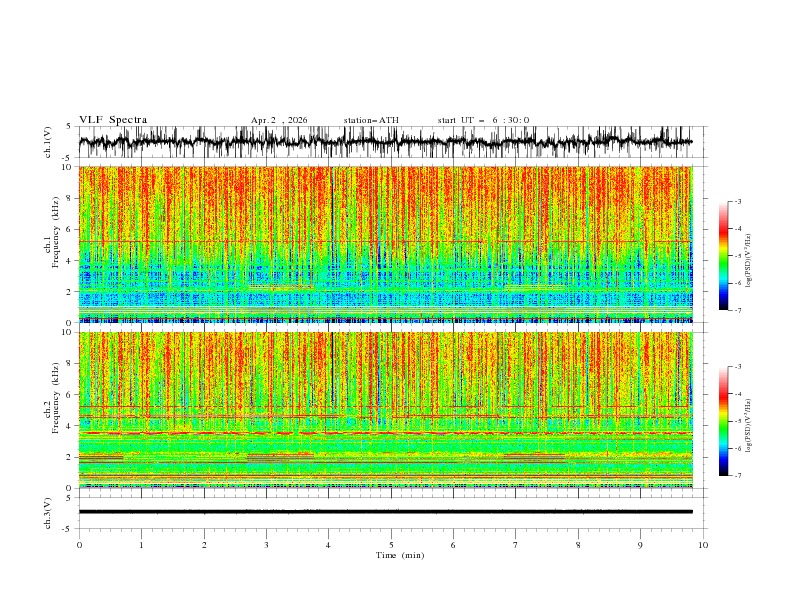The image size is (792, 612).
Task: Select the "start UT = 6 :30:0" text
Action: [483, 120]
